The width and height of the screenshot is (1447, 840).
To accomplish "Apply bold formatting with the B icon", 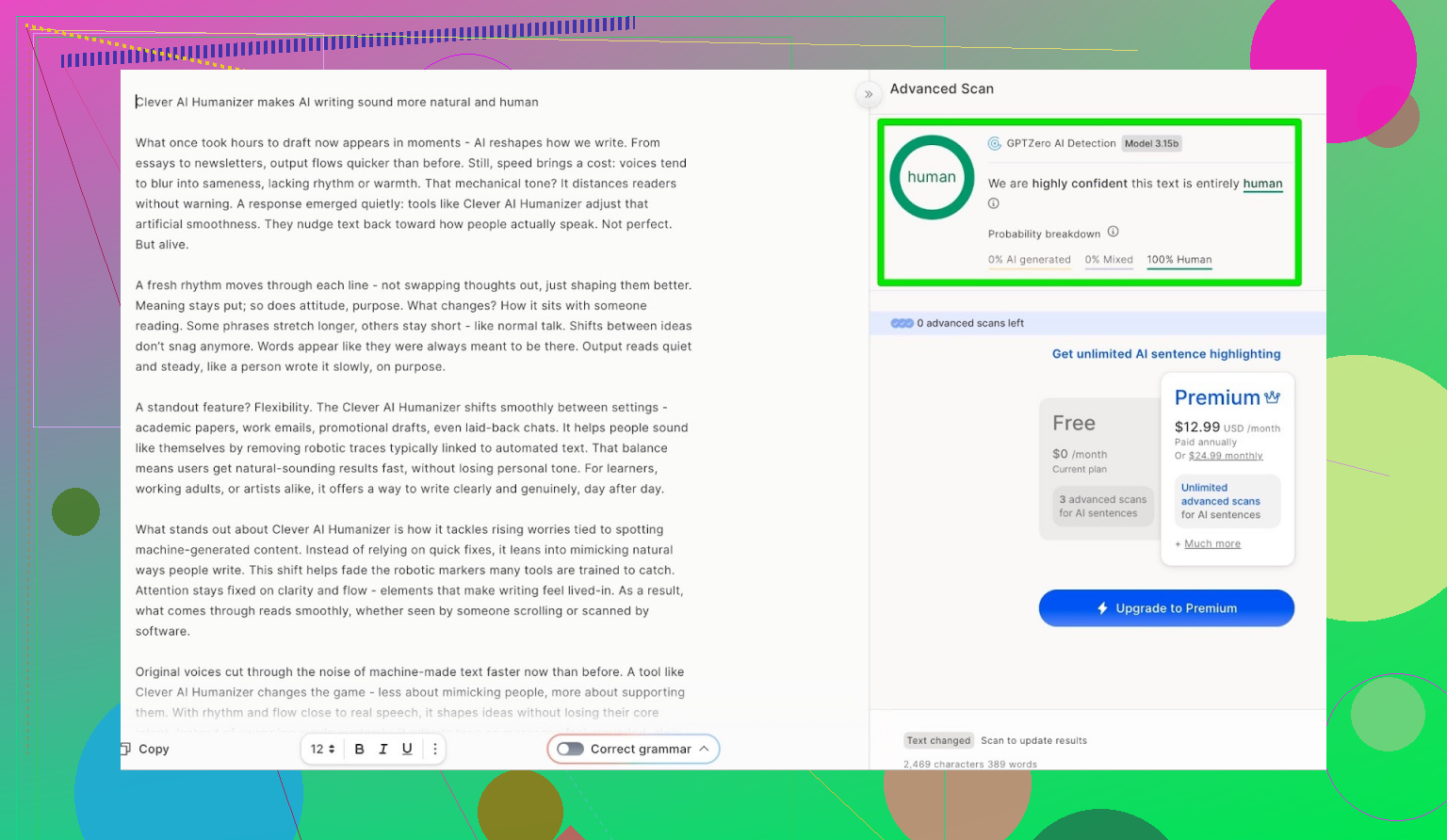I will tap(359, 749).
